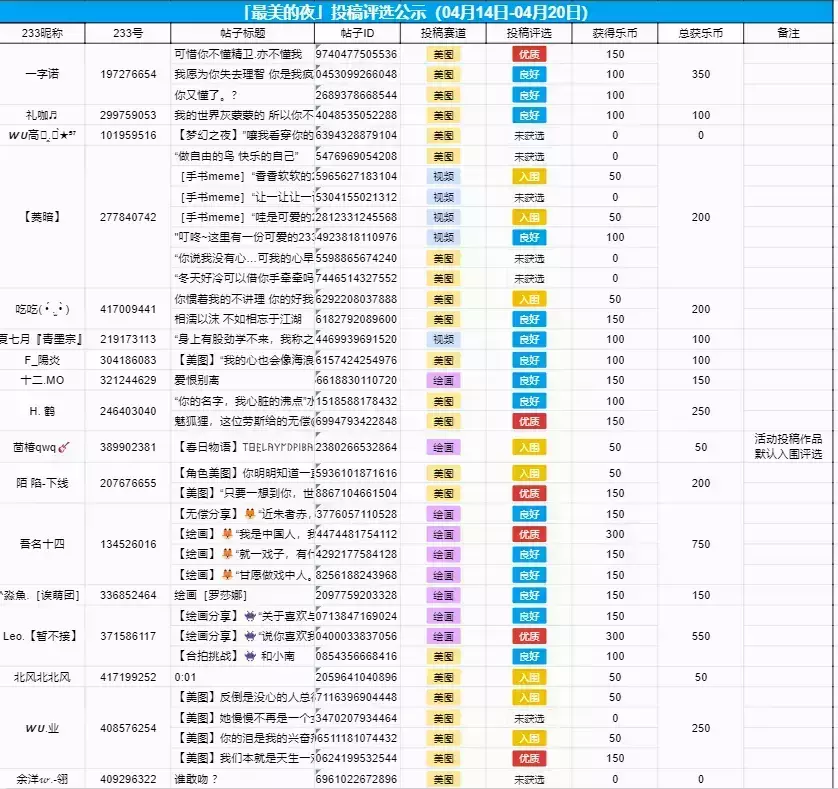Click the 总获乐币 column header
Image resolution: width=838 pixels, height=789 pixels.
pyautogui.click(x=700, y=33)
